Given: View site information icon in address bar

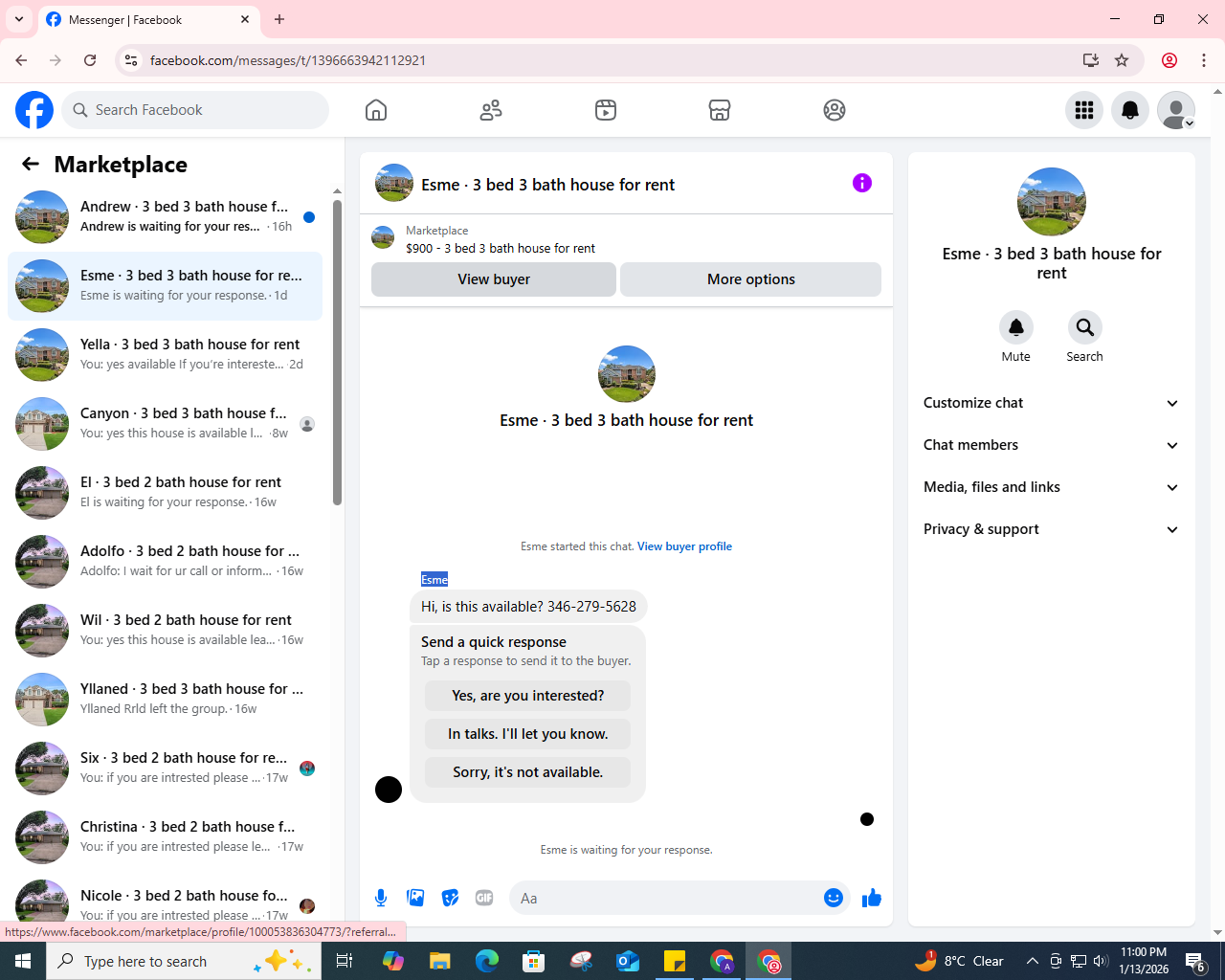Looking at the screenshot, I should click(x=131, y=60).
